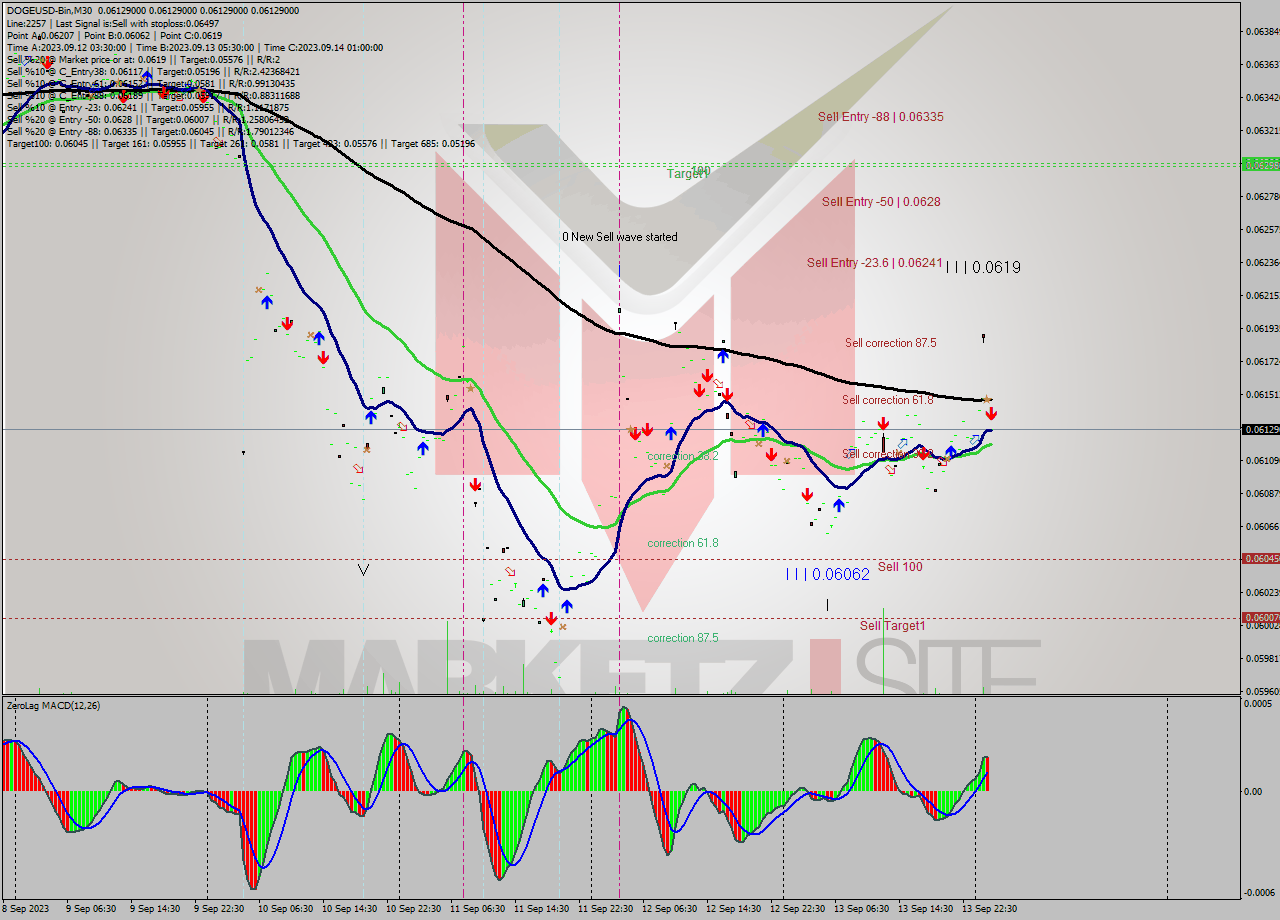Click the -0.0006 MACD scale value
The width and height of the screenshot is (1280, 920).
[x=1258, y=893]
